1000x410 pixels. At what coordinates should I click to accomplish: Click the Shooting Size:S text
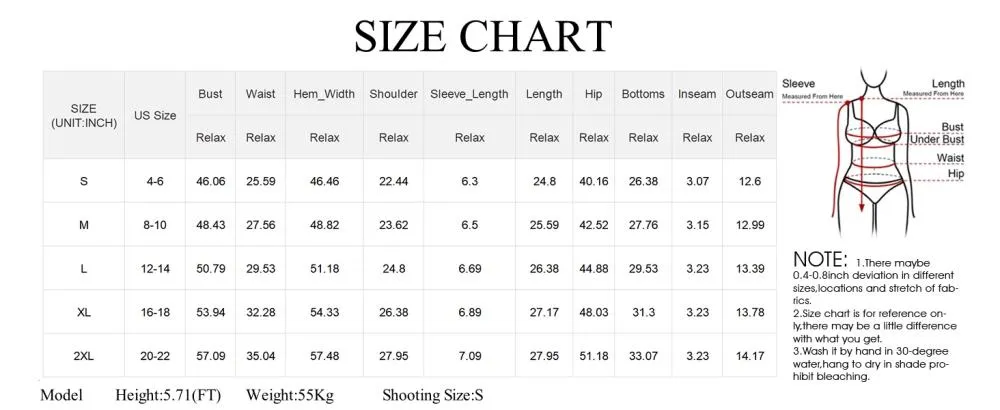tap(432, 395)
